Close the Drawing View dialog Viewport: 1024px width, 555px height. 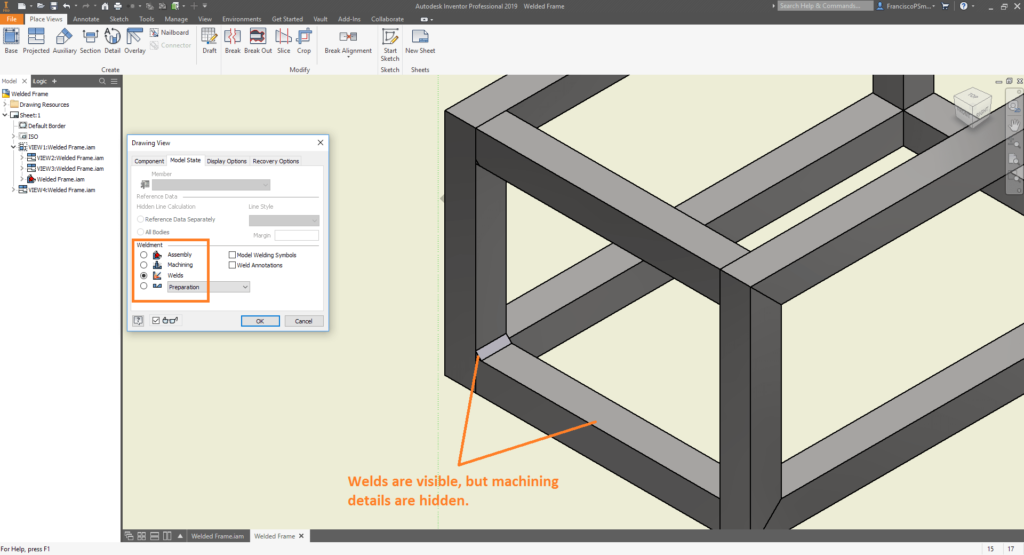click(320, 142)
